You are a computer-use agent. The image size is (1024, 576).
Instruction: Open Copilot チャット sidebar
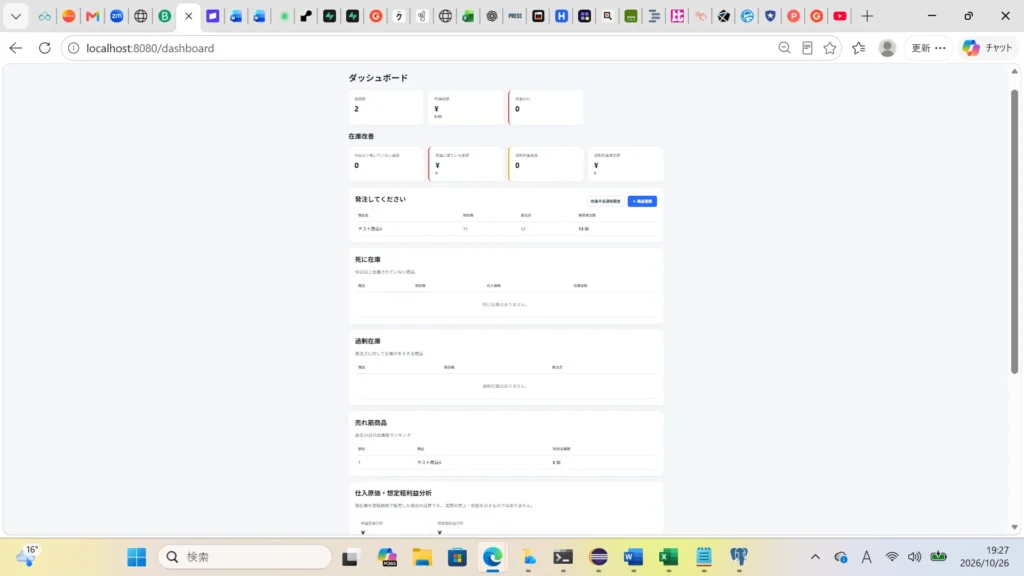(x=987, y=48)
